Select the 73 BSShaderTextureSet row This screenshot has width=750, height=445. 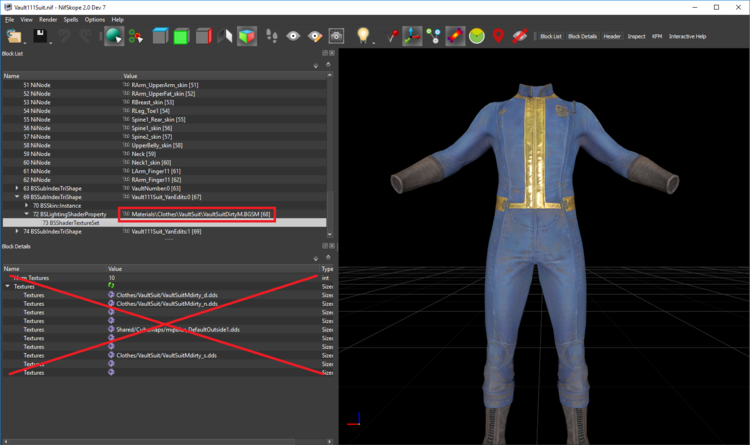pyautogui.click(x=165, y=222)
